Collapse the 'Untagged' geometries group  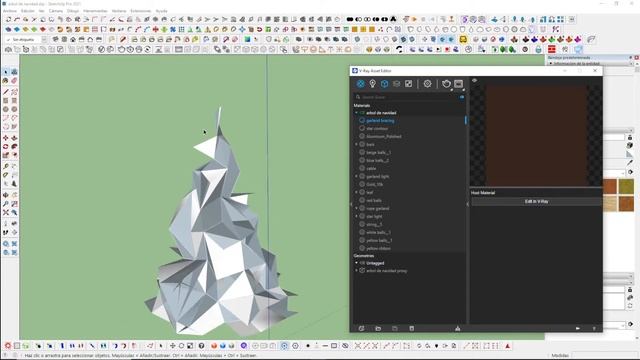tap(356, 263)
